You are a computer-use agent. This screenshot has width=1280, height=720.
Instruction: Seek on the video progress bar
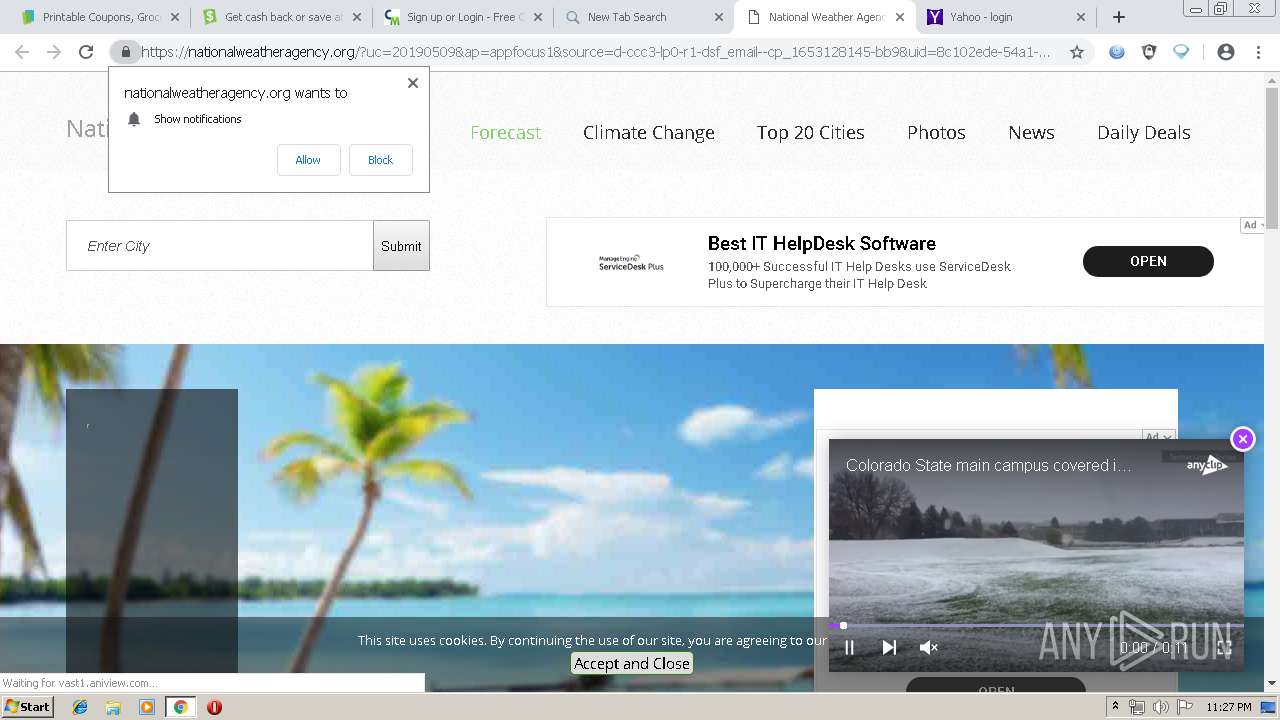click(x=1036, y=626)
